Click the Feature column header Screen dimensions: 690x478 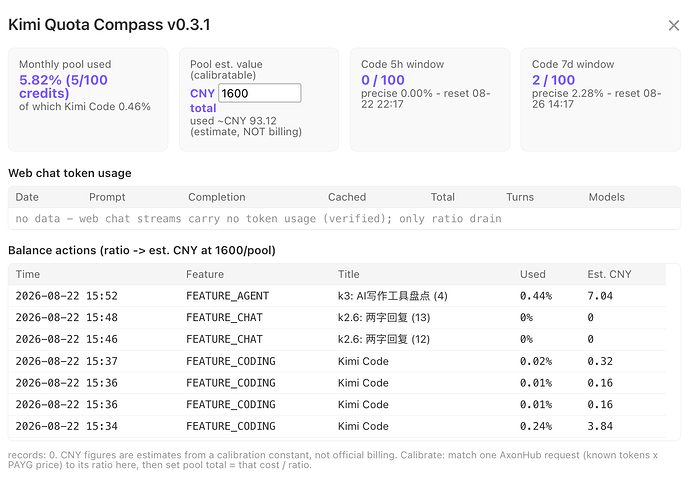tap(205, 274)
